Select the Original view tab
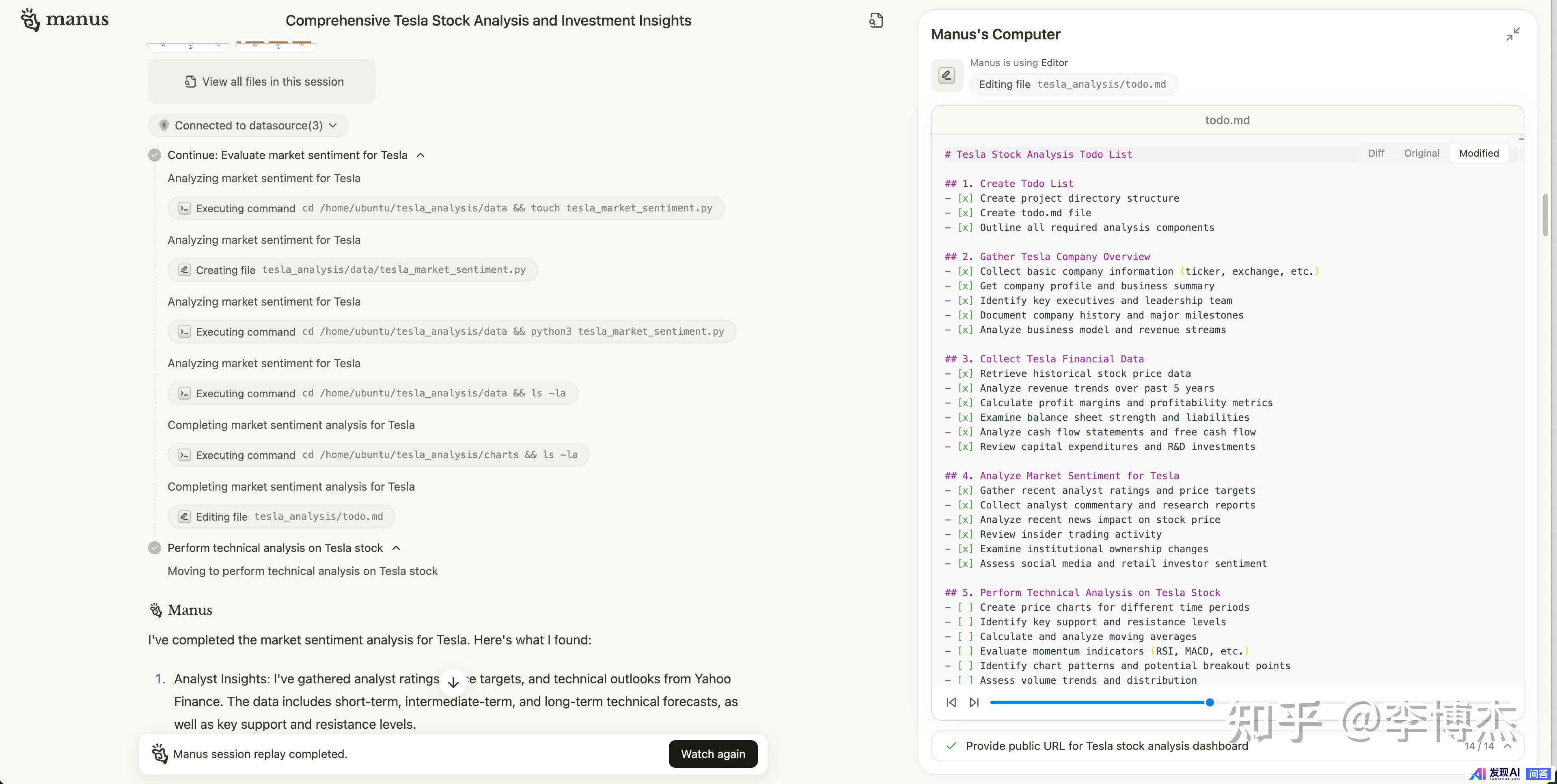 click(1421, 153)
